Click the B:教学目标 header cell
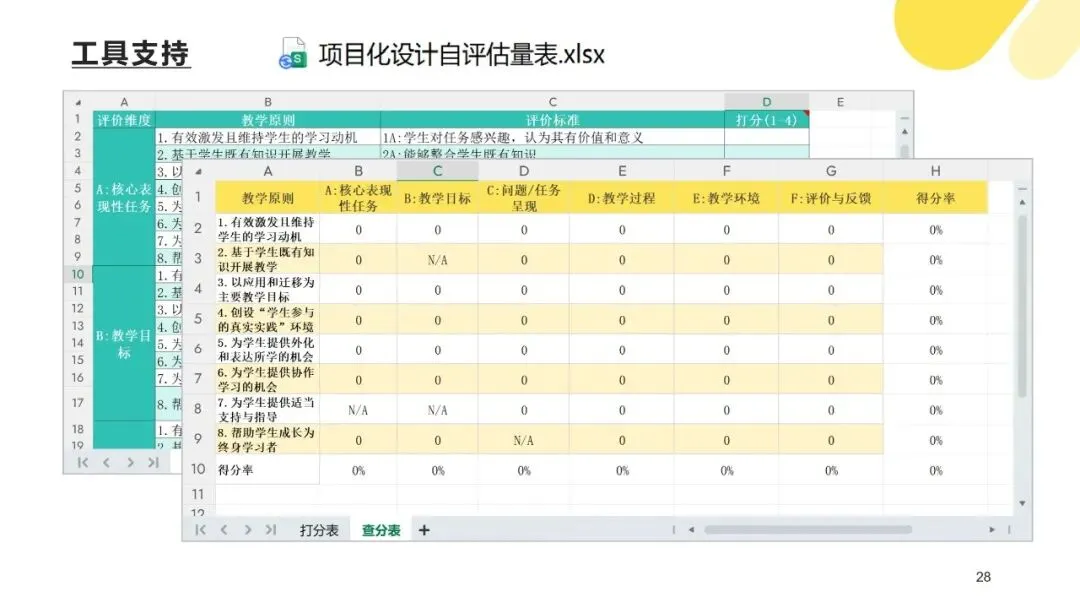The image size is (1080, 608). coord(437,198)
